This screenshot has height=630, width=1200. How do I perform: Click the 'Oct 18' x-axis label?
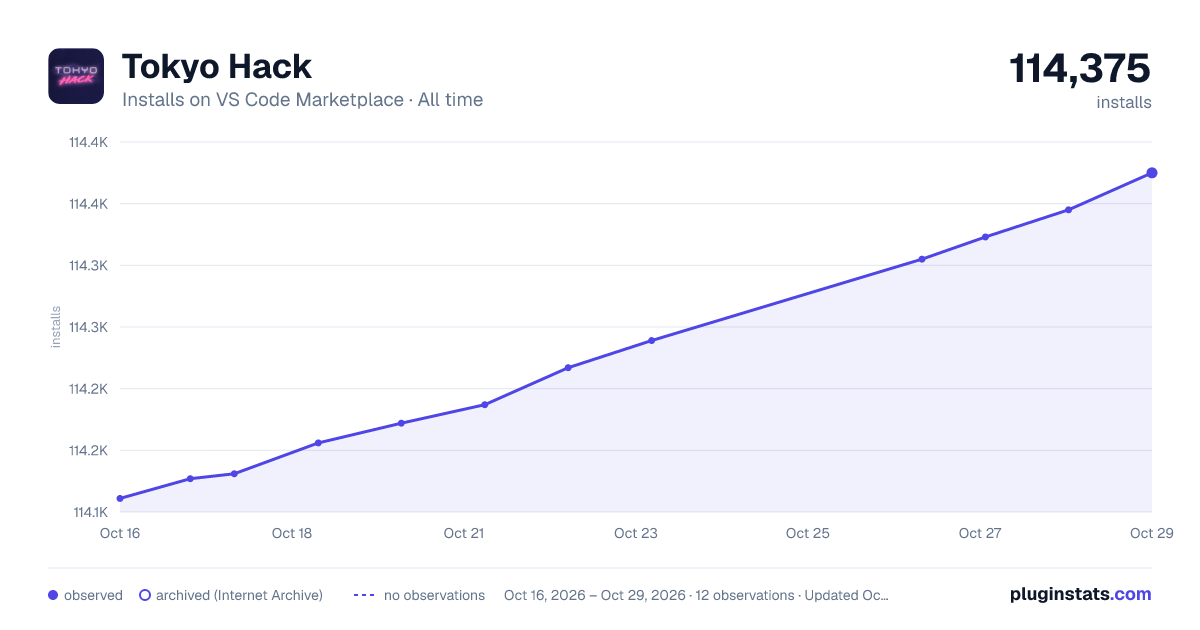[292, 533]
